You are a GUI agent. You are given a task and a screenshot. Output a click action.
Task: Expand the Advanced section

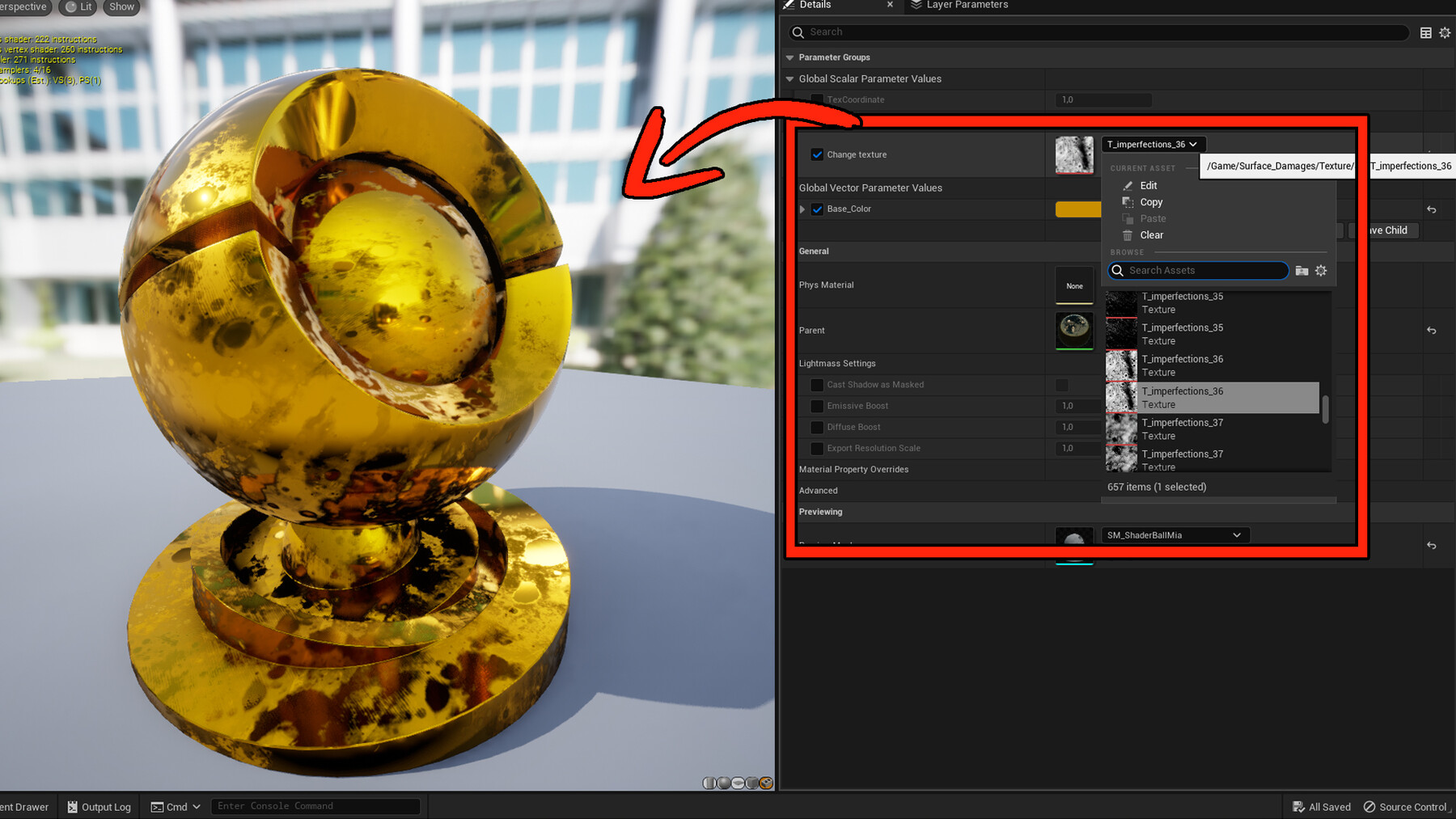pyautogui.click(x=818, y=490)
